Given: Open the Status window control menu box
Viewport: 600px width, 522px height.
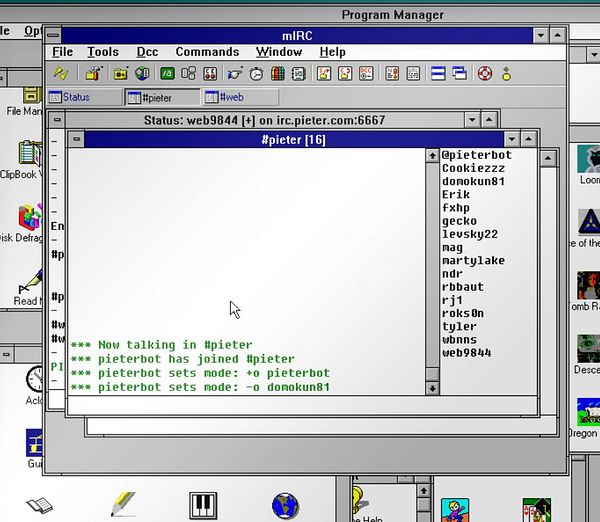Looking at the screenshot, I should (x=57, y=120).
